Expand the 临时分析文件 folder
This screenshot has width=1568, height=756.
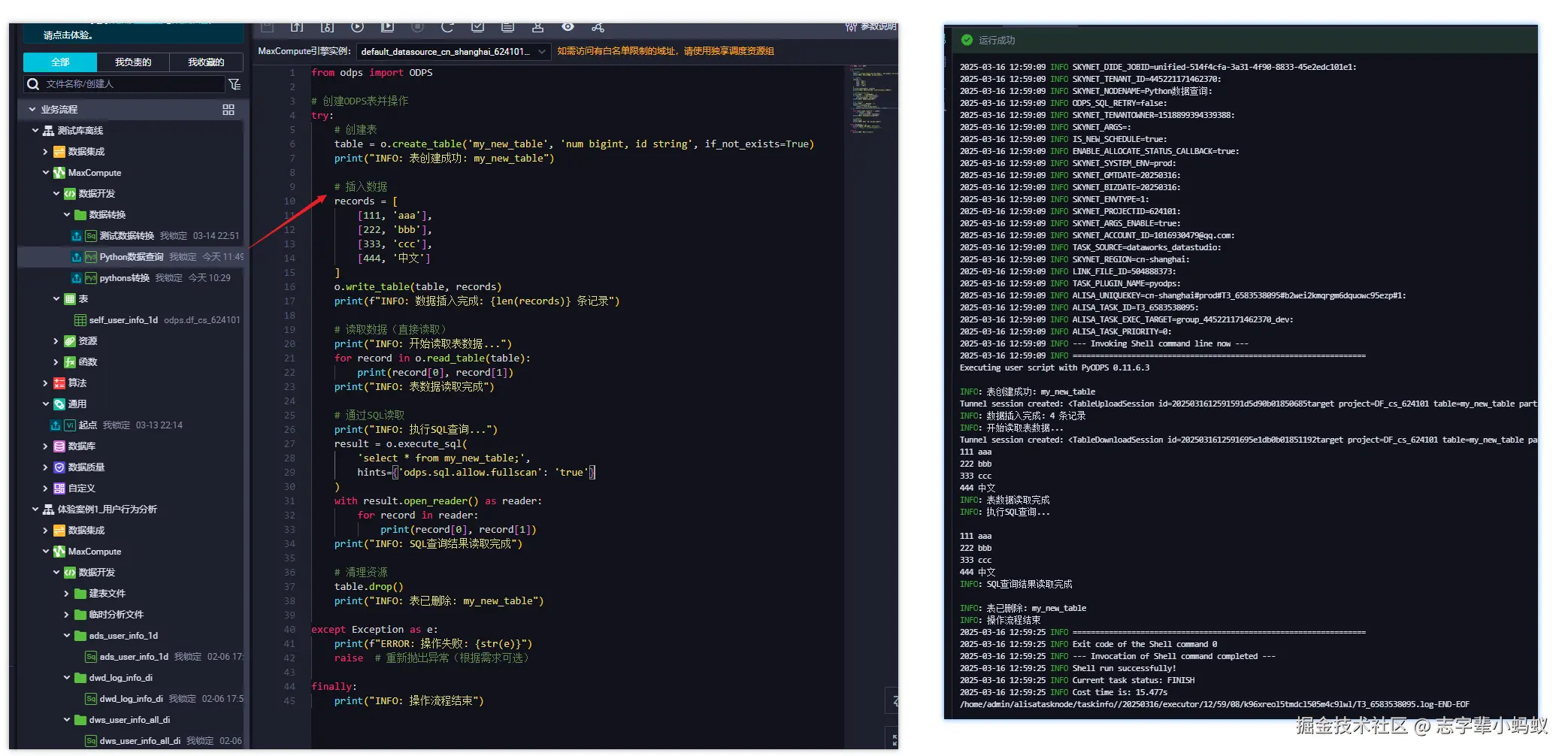point(67,615)
